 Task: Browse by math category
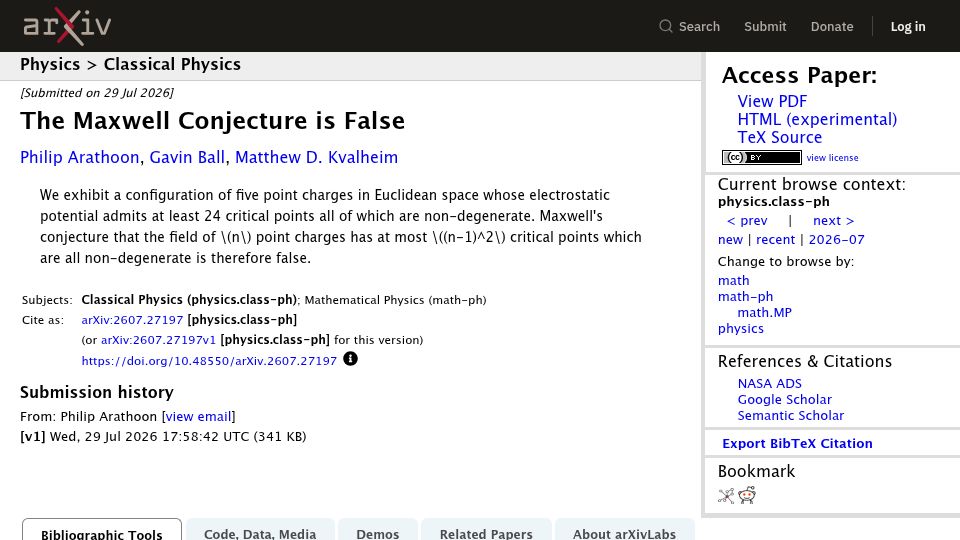tap(733, 280)
